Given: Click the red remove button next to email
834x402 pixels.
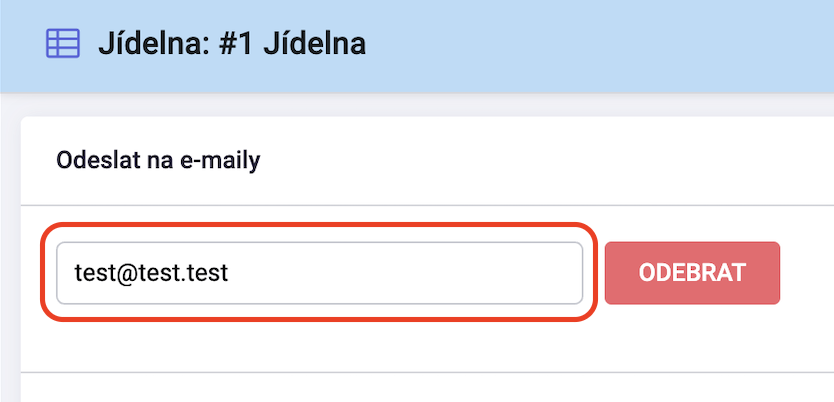Looking at the screenshot, I should point(692,273).
